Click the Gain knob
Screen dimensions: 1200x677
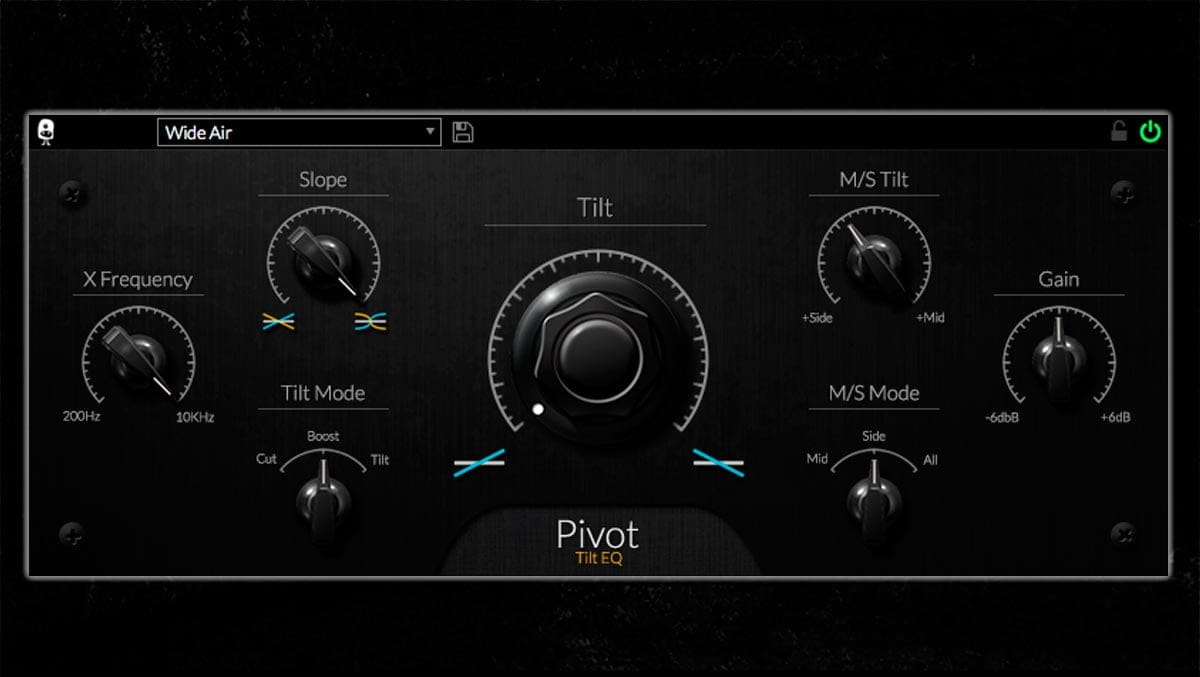tap(1059, 356)
